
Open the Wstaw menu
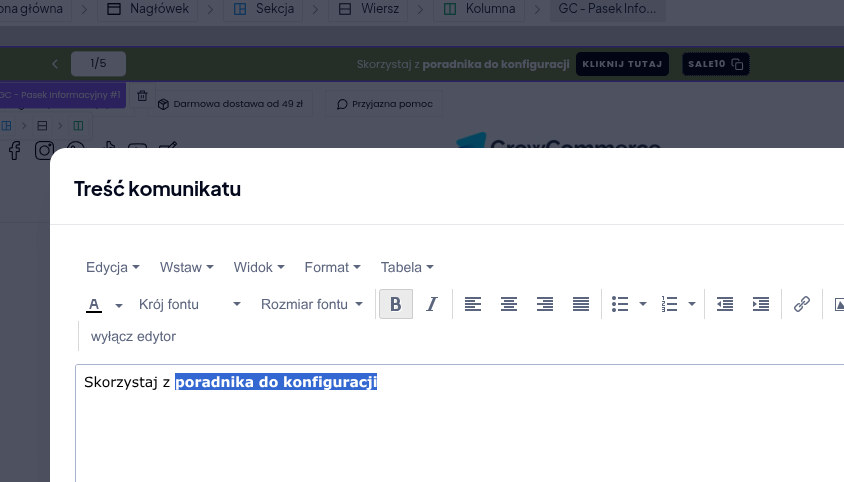coord(186,267)
